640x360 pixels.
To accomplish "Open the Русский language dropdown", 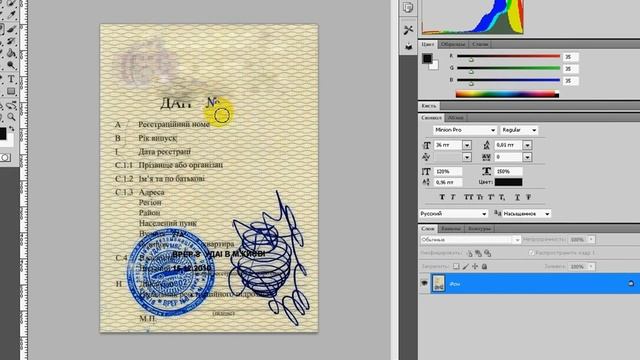I will coord(453,213).
